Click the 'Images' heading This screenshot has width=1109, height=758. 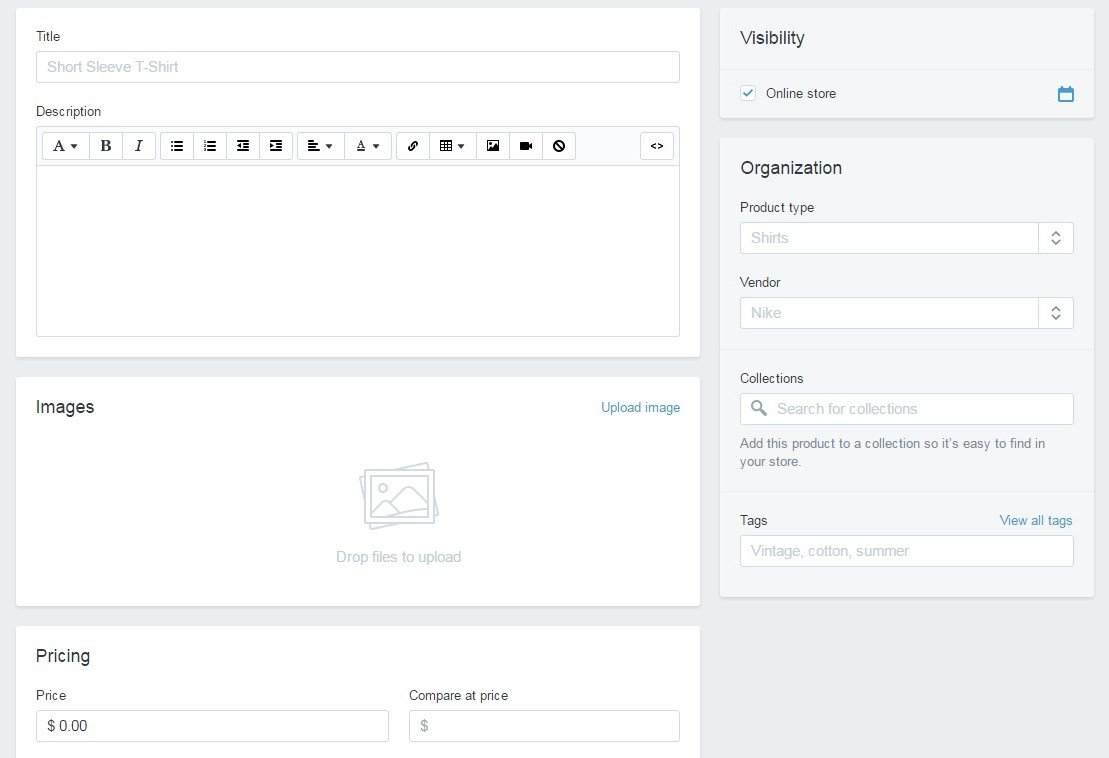tap(65, 407)
